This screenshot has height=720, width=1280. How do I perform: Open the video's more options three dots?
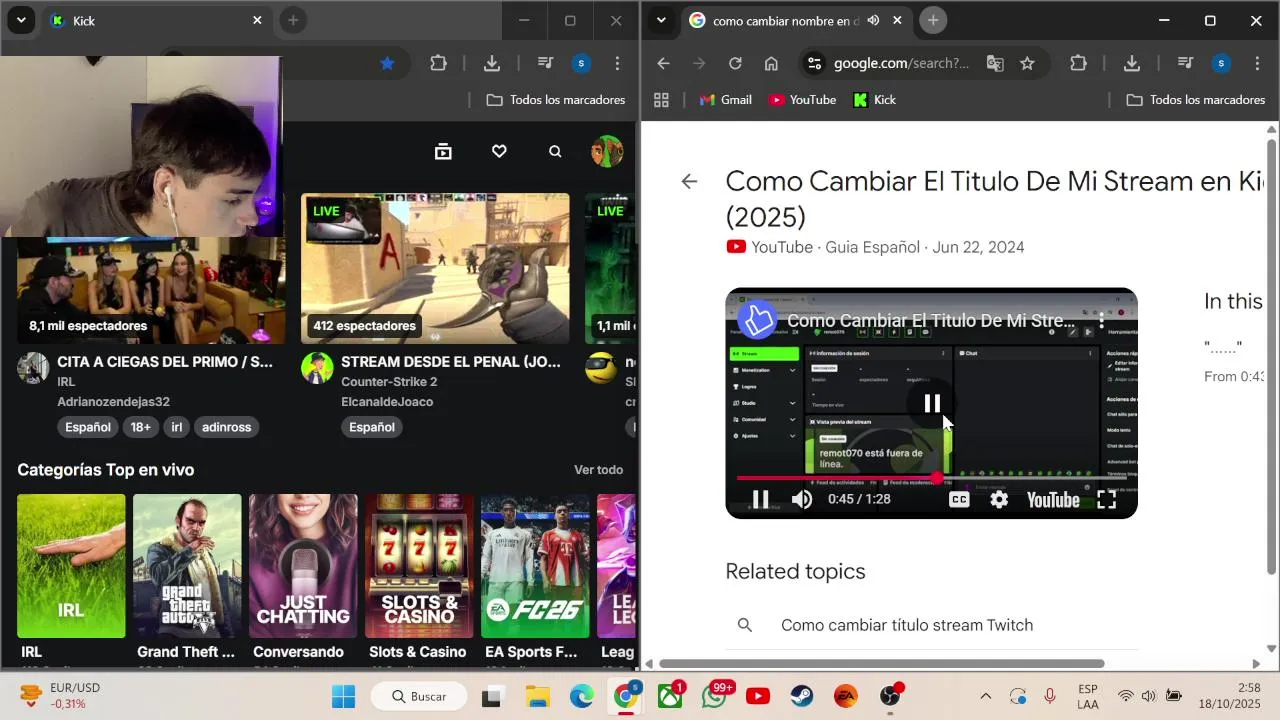1101,321
